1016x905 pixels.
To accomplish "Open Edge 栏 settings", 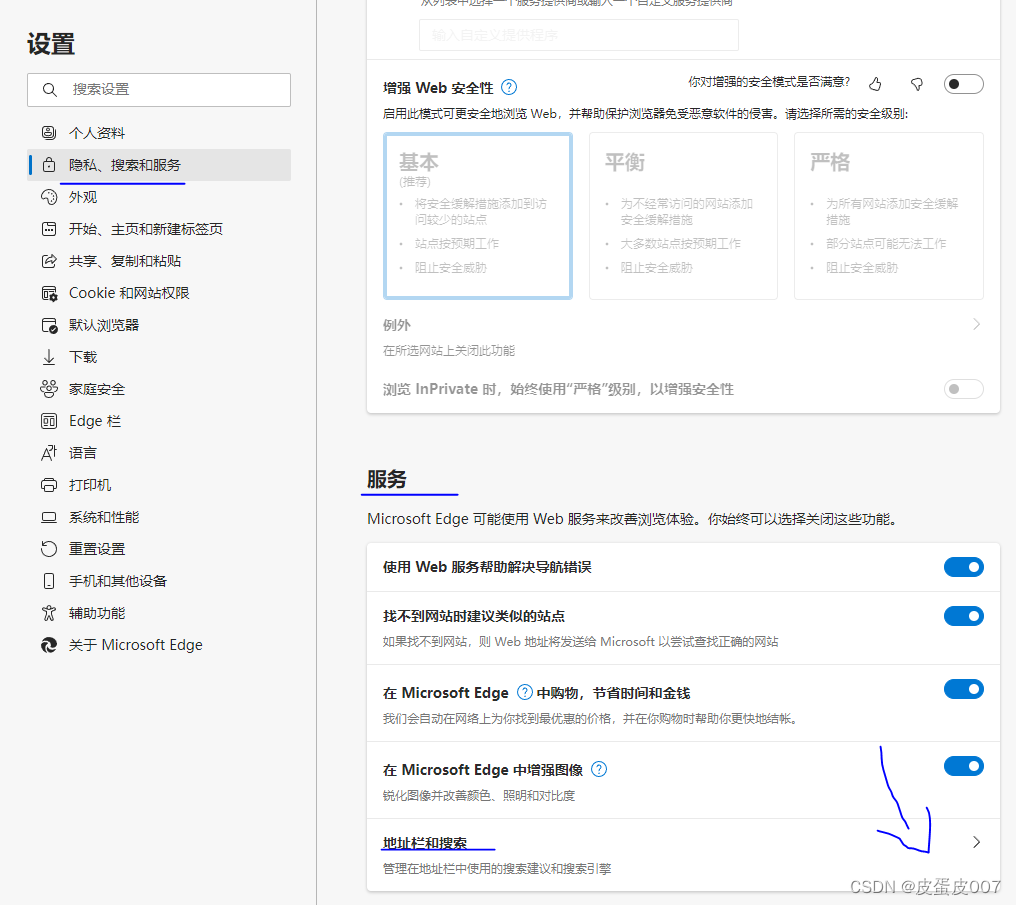I will [x=159, y=421].
